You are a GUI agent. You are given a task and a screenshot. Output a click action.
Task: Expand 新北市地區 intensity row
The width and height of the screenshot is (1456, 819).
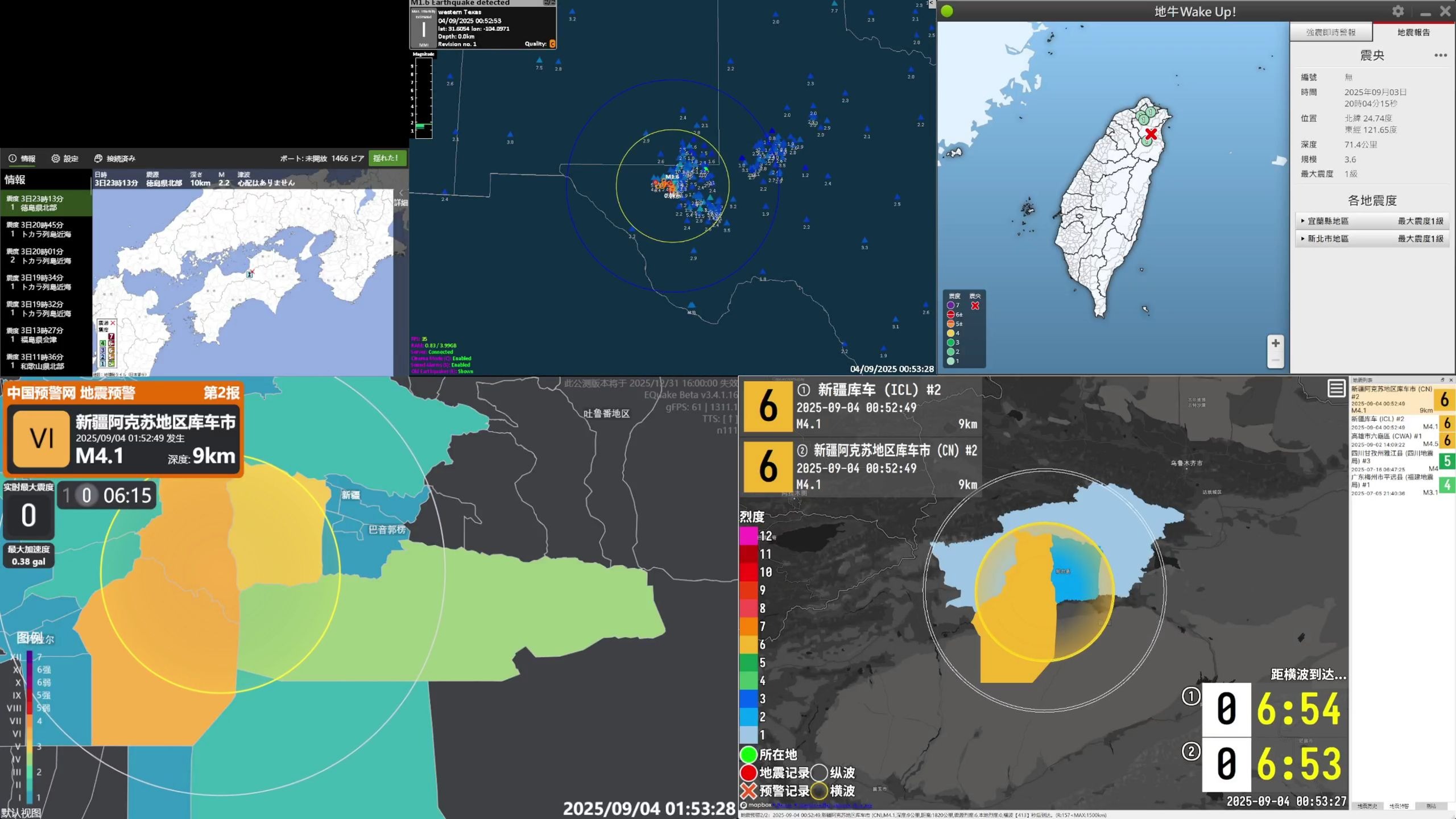pos(1372,238)
